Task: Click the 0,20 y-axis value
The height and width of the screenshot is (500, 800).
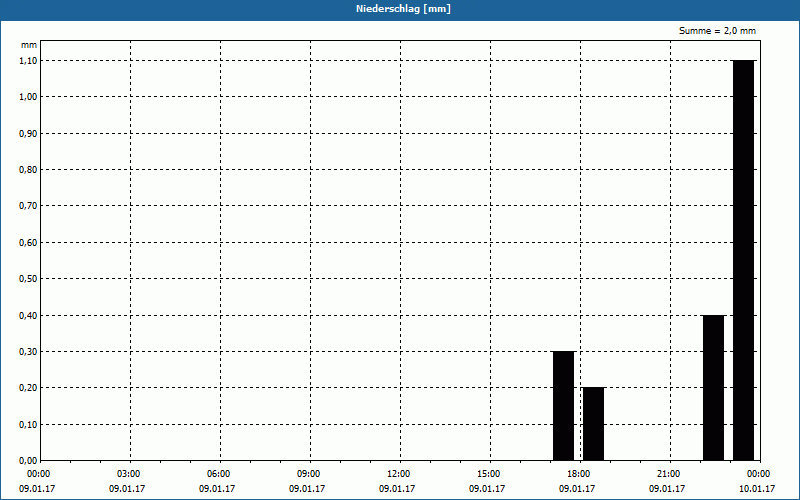Action: [28, 388]
